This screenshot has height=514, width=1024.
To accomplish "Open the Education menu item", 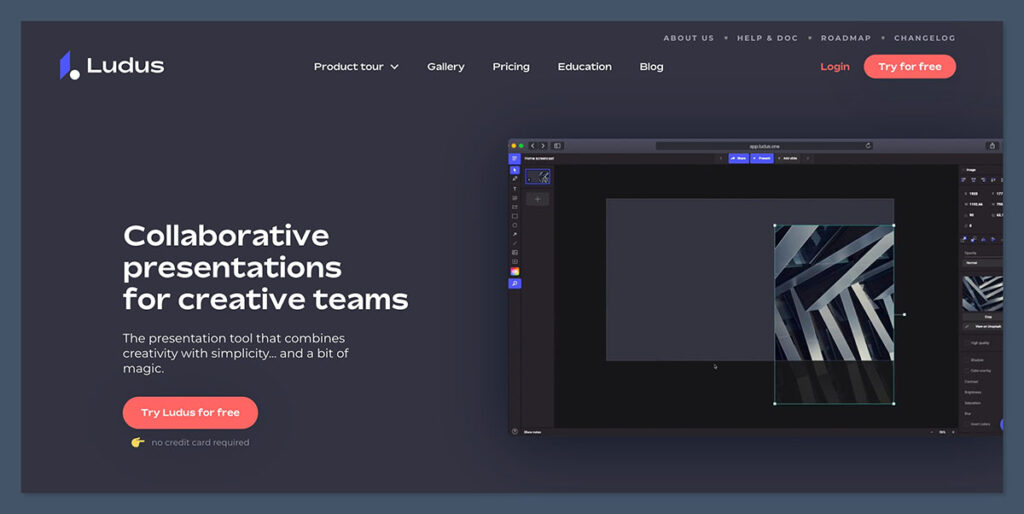I will click(584, 67).
